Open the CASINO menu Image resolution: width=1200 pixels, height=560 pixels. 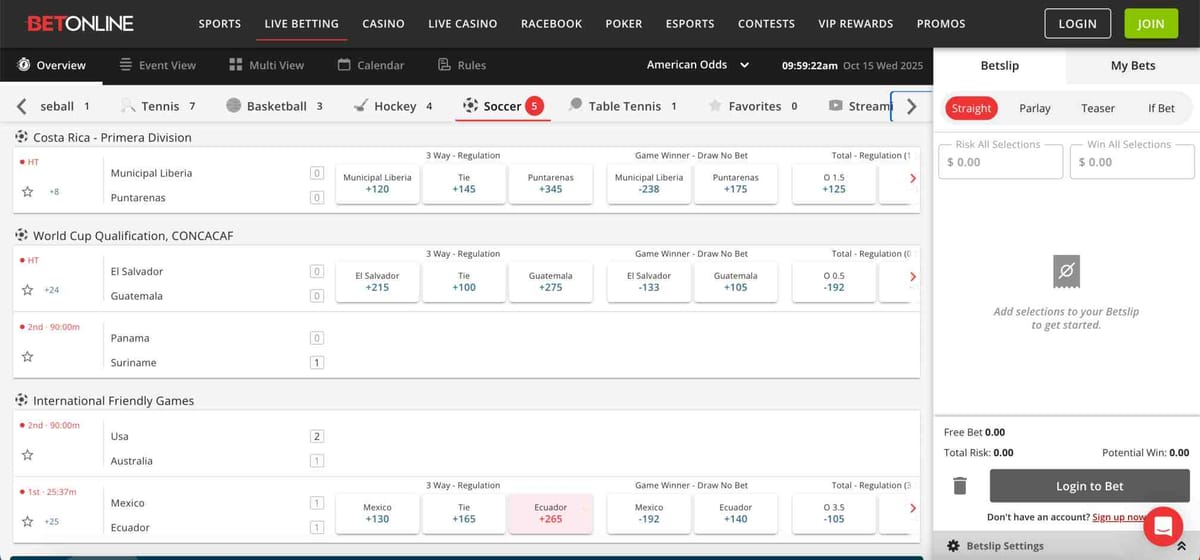click(383, 23)
